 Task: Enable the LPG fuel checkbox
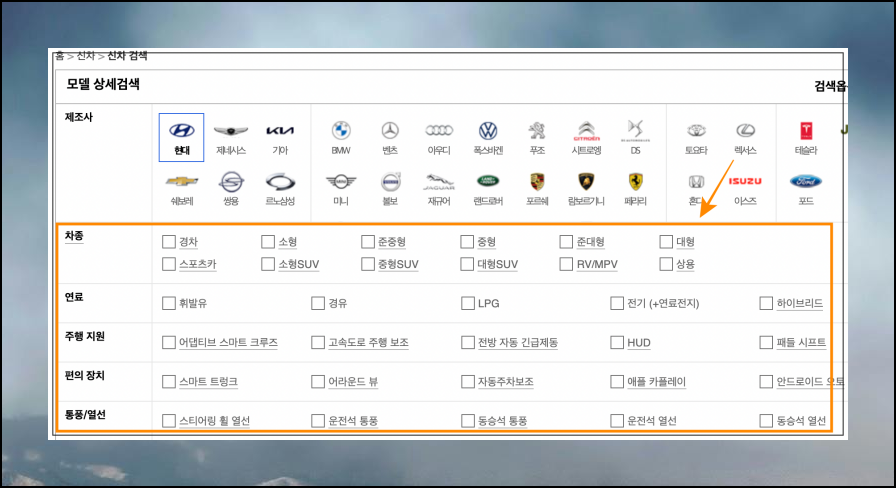[467, 303]
